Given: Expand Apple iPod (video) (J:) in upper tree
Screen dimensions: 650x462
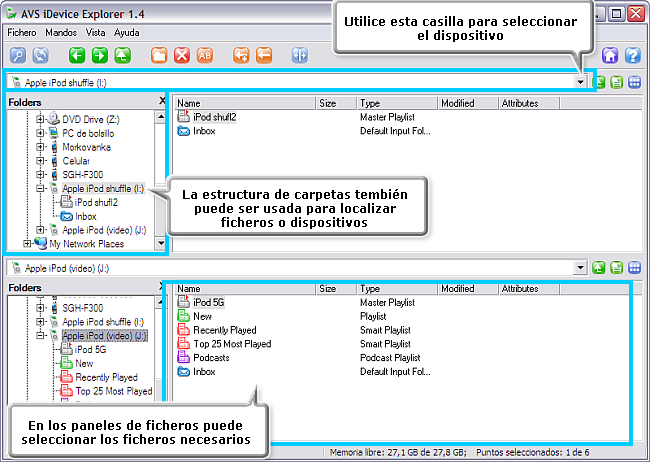Looking at the screenshot, I should coord(40,230).
